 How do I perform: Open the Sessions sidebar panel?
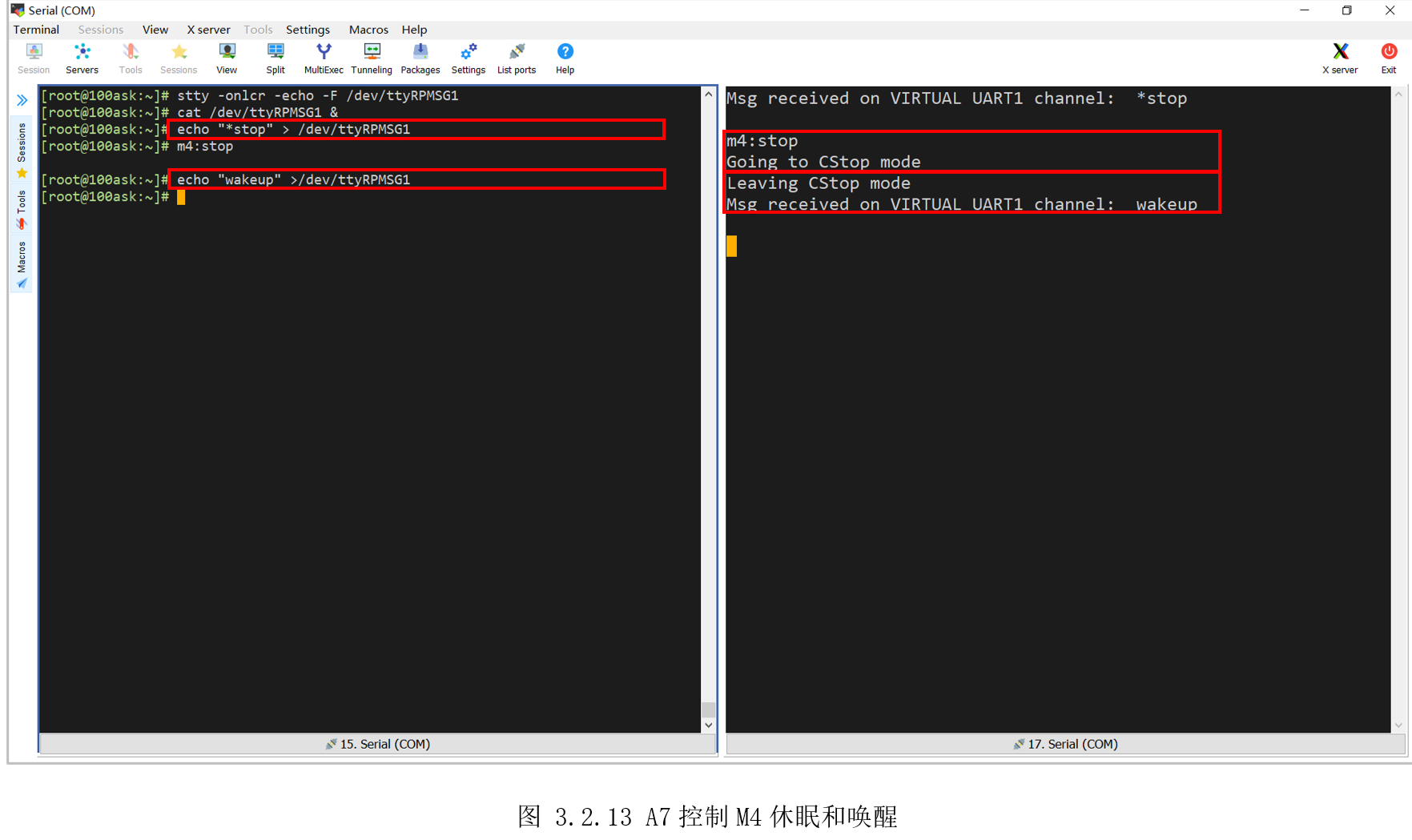coord(22,140)
